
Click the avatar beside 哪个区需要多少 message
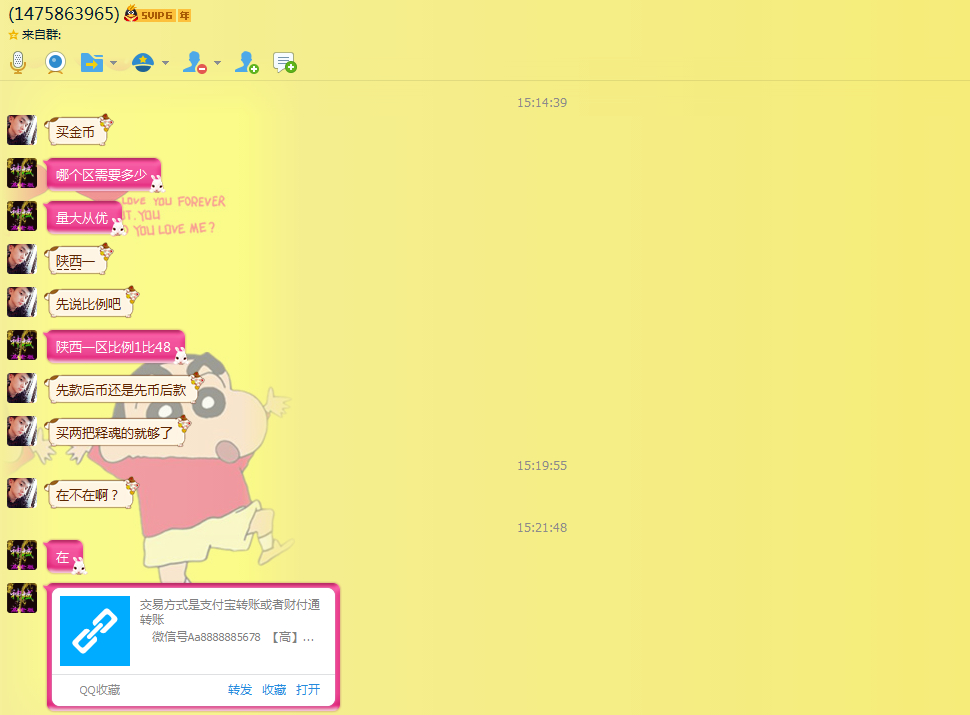[22, 173]
